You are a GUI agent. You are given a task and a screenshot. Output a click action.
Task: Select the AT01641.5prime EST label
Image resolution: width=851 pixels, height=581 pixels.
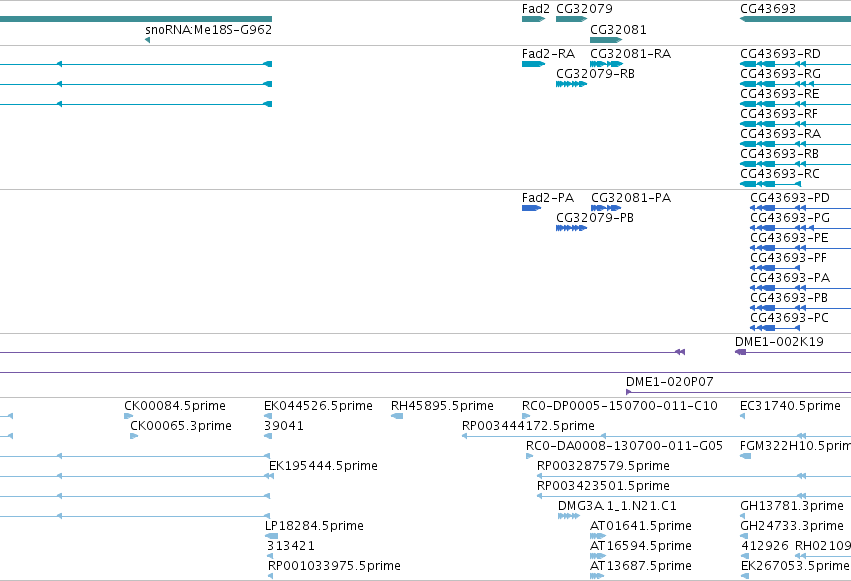[640, 526]
